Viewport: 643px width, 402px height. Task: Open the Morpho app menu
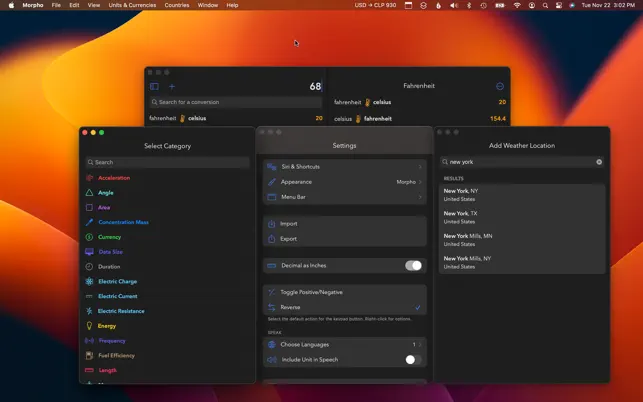(x=33, y=5)
